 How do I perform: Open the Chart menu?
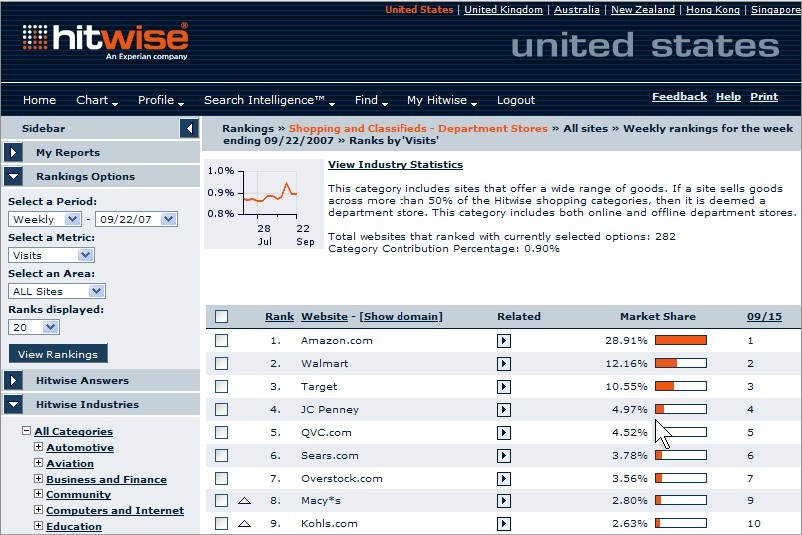click(x=97, y=100)
